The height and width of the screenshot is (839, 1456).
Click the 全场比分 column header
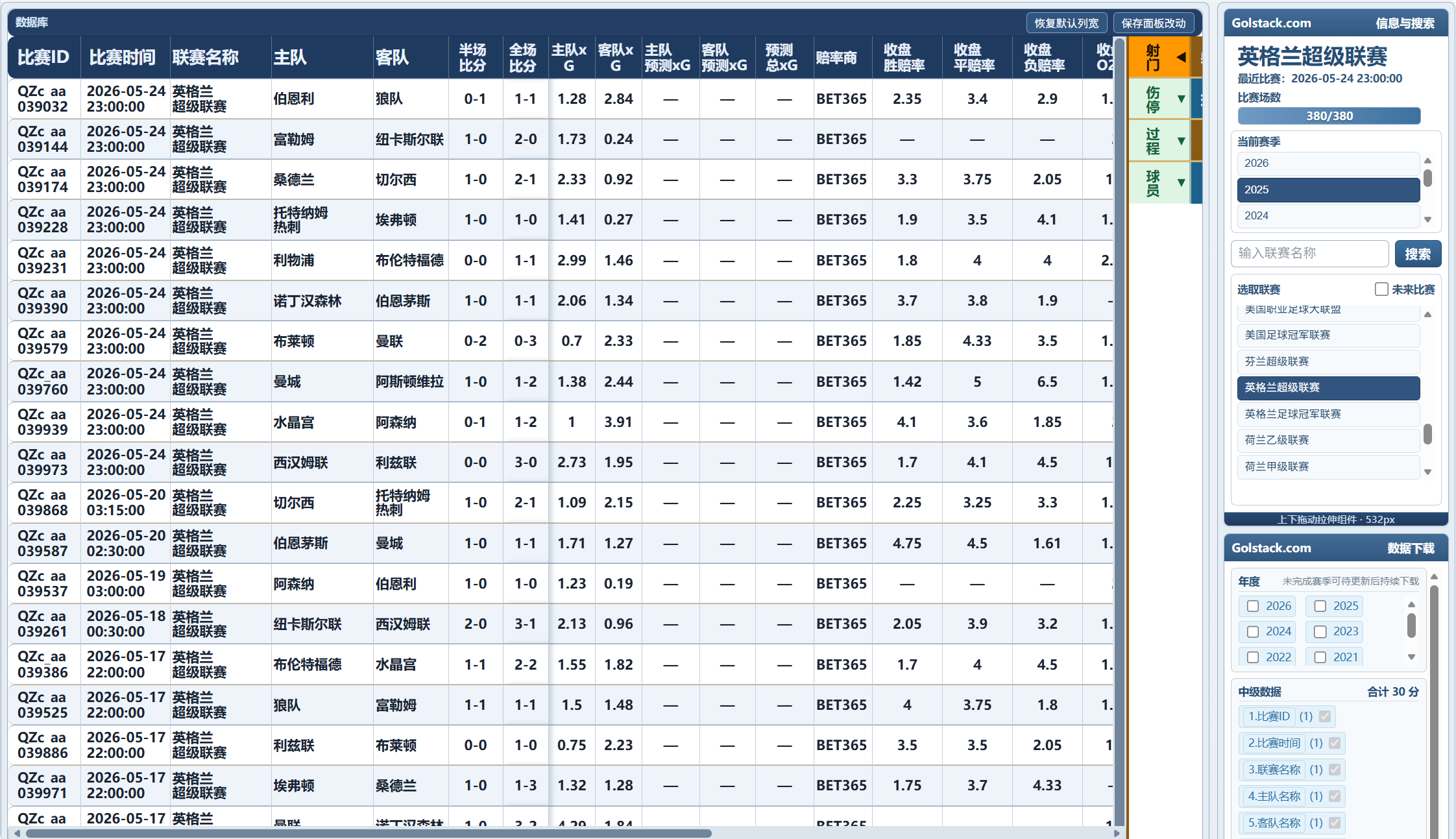click(x=526, y=57)
